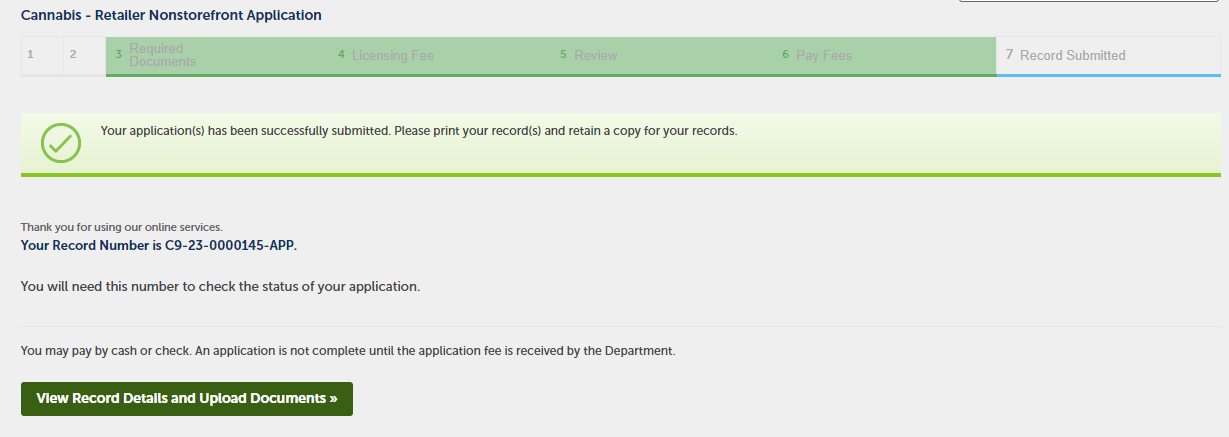Go to step 1 in progress bar

pos(31,55)
